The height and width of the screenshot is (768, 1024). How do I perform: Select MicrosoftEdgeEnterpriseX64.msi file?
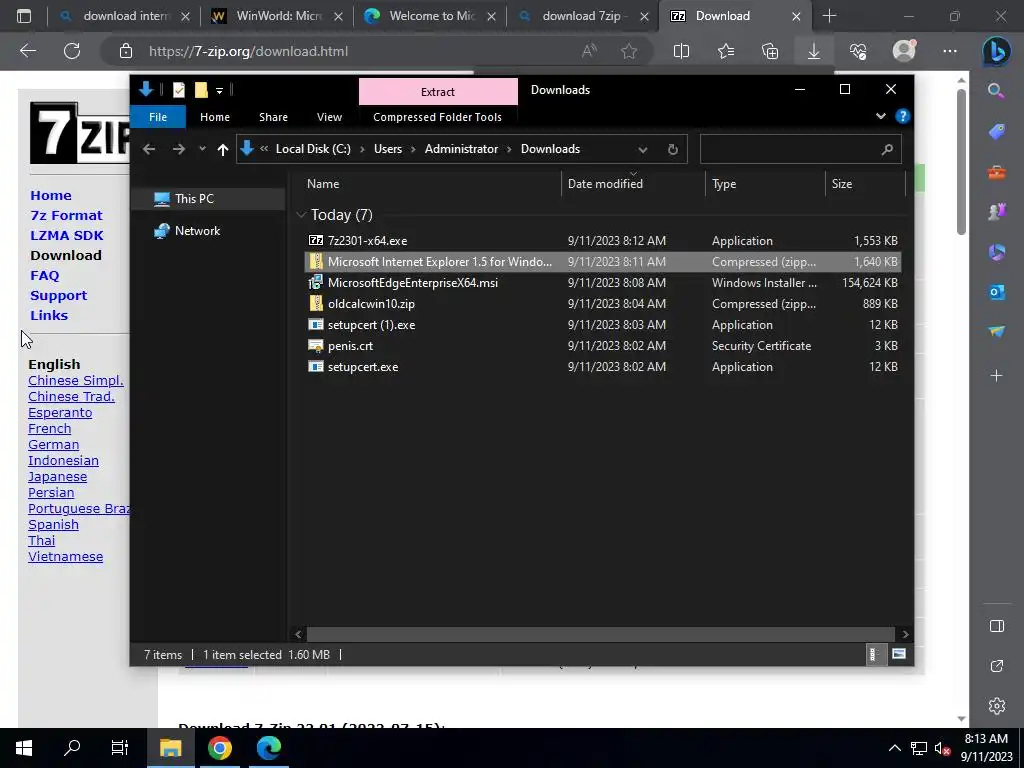tap(603, 283)
